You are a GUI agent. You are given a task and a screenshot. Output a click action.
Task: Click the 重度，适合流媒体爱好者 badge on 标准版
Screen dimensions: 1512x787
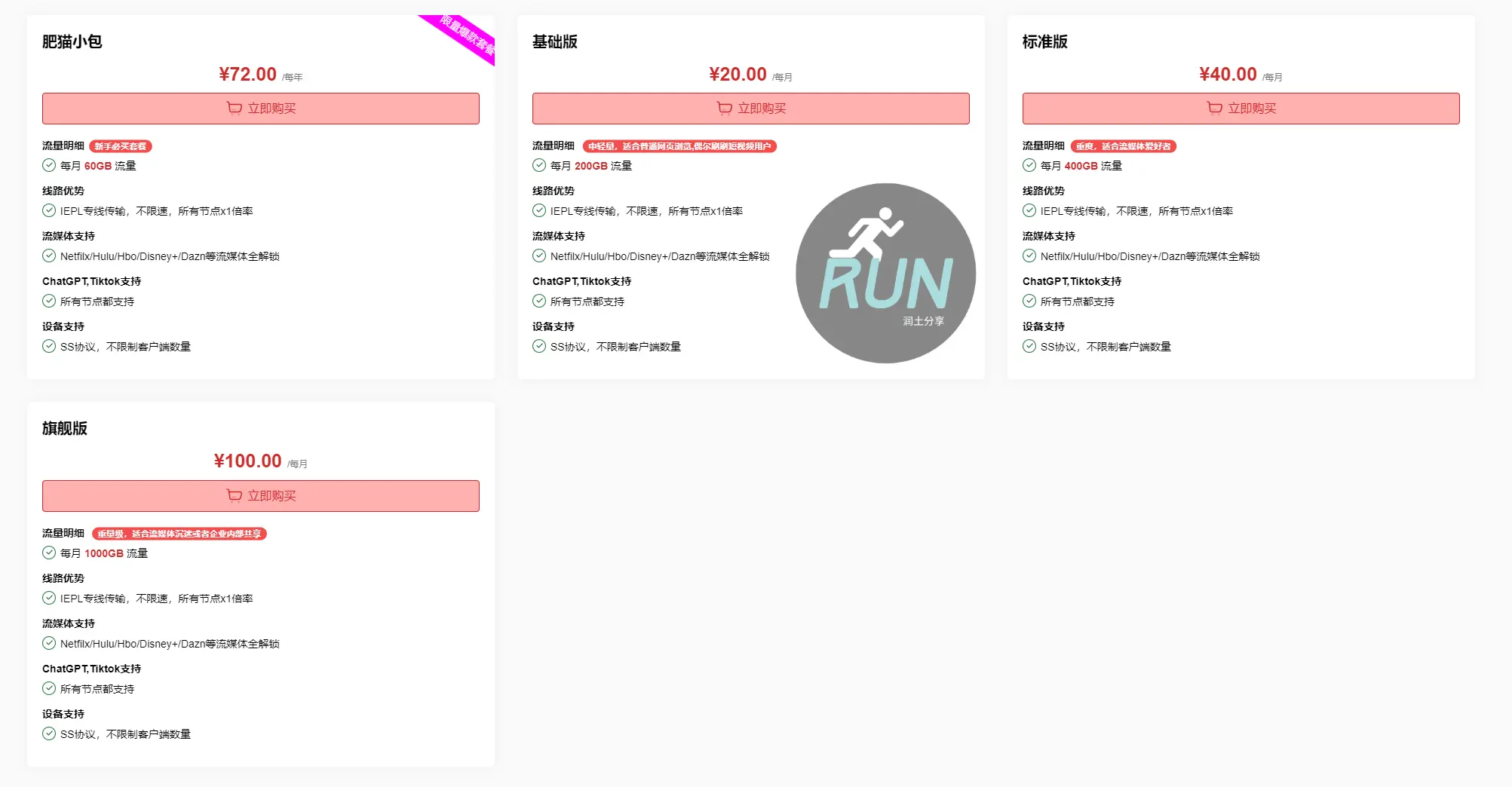tap(1123, 146)
